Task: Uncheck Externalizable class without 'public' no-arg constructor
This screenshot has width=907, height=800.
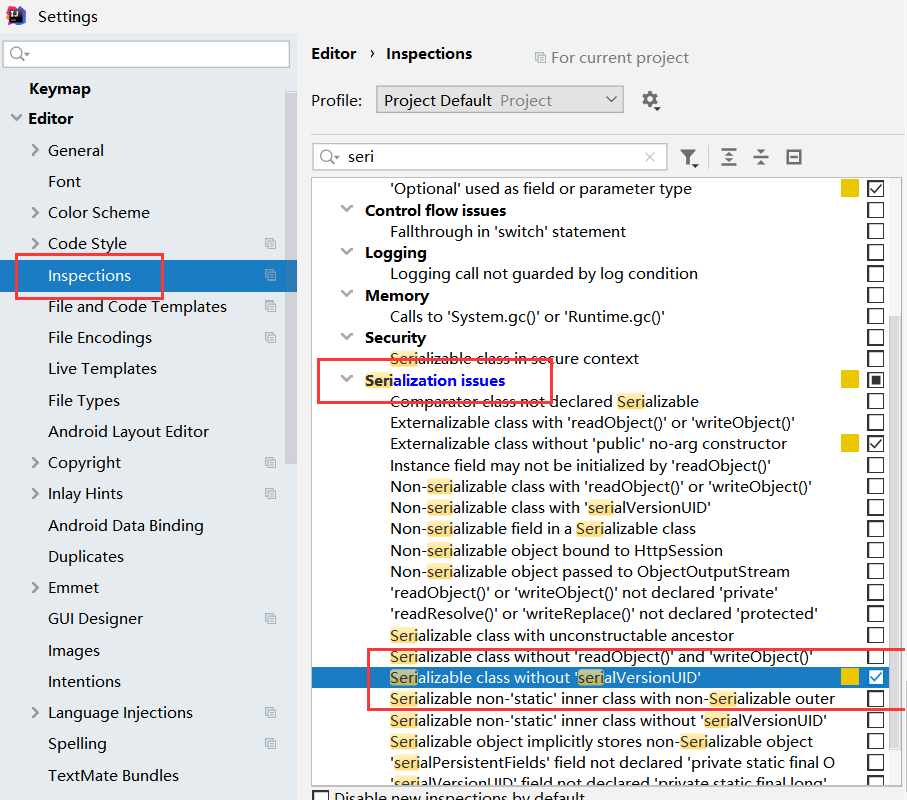Action: click(x=875, y=444)
